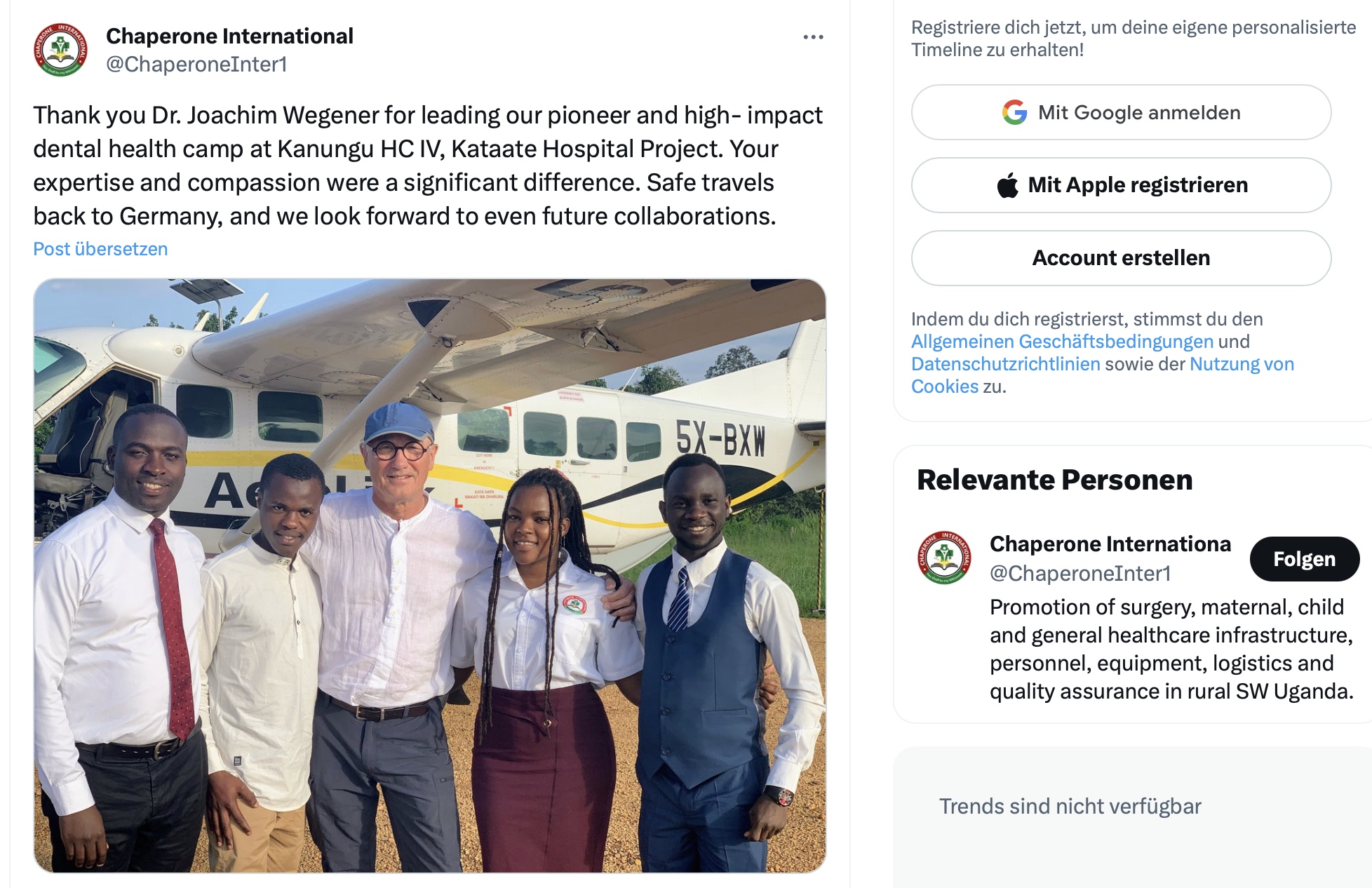Click the @ChaperoneInter1 handle under Relevante Personen
Screen dimensions: 1372x888
point(1080,573)
